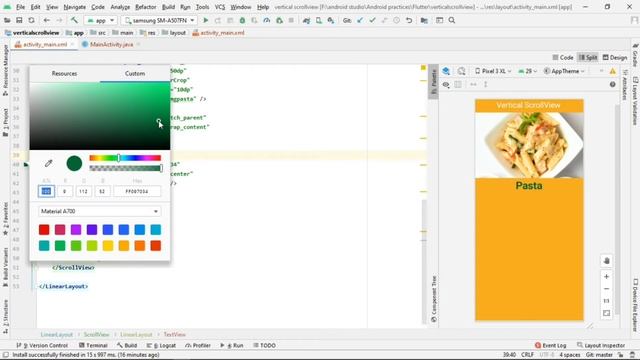Screen dimensions: 640x360
Task: Open the design help question mark icon
Action: [613, 84]
